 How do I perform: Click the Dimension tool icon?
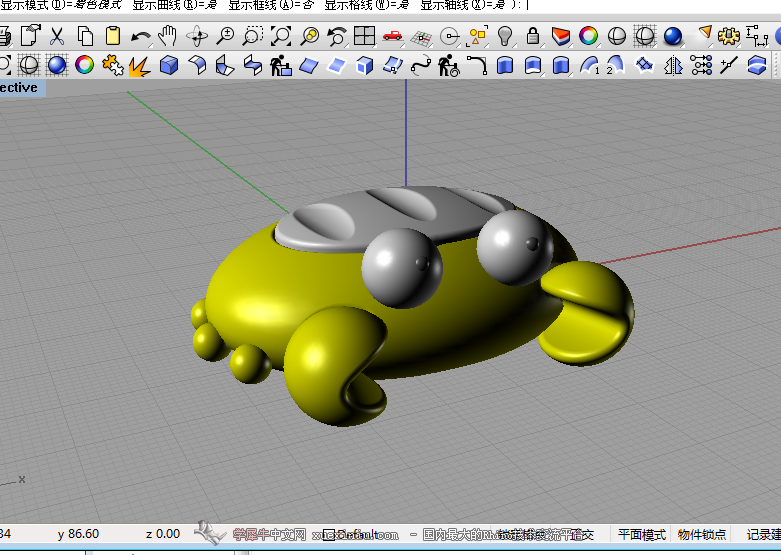(x=757, y=36)
